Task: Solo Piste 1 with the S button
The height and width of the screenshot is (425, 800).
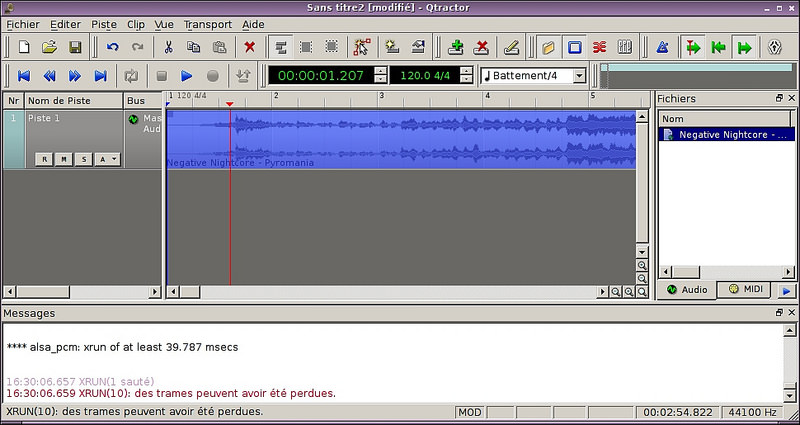Action: [x=85, y=159]
